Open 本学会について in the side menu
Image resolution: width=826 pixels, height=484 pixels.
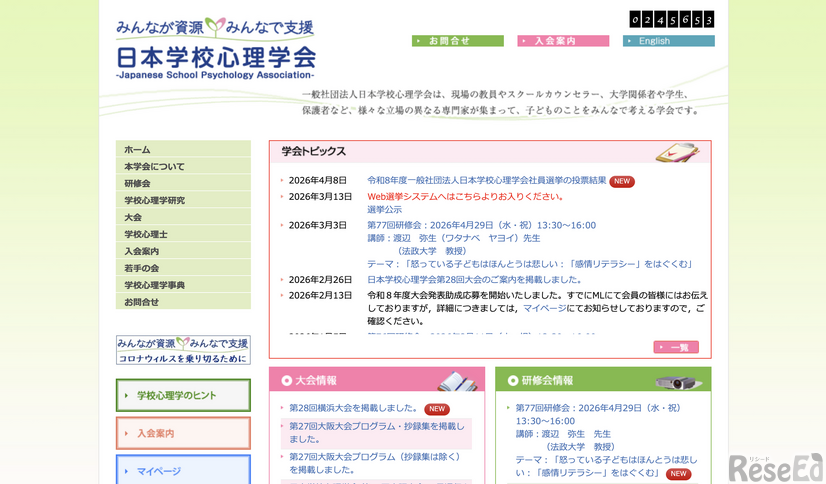point(183,166)
